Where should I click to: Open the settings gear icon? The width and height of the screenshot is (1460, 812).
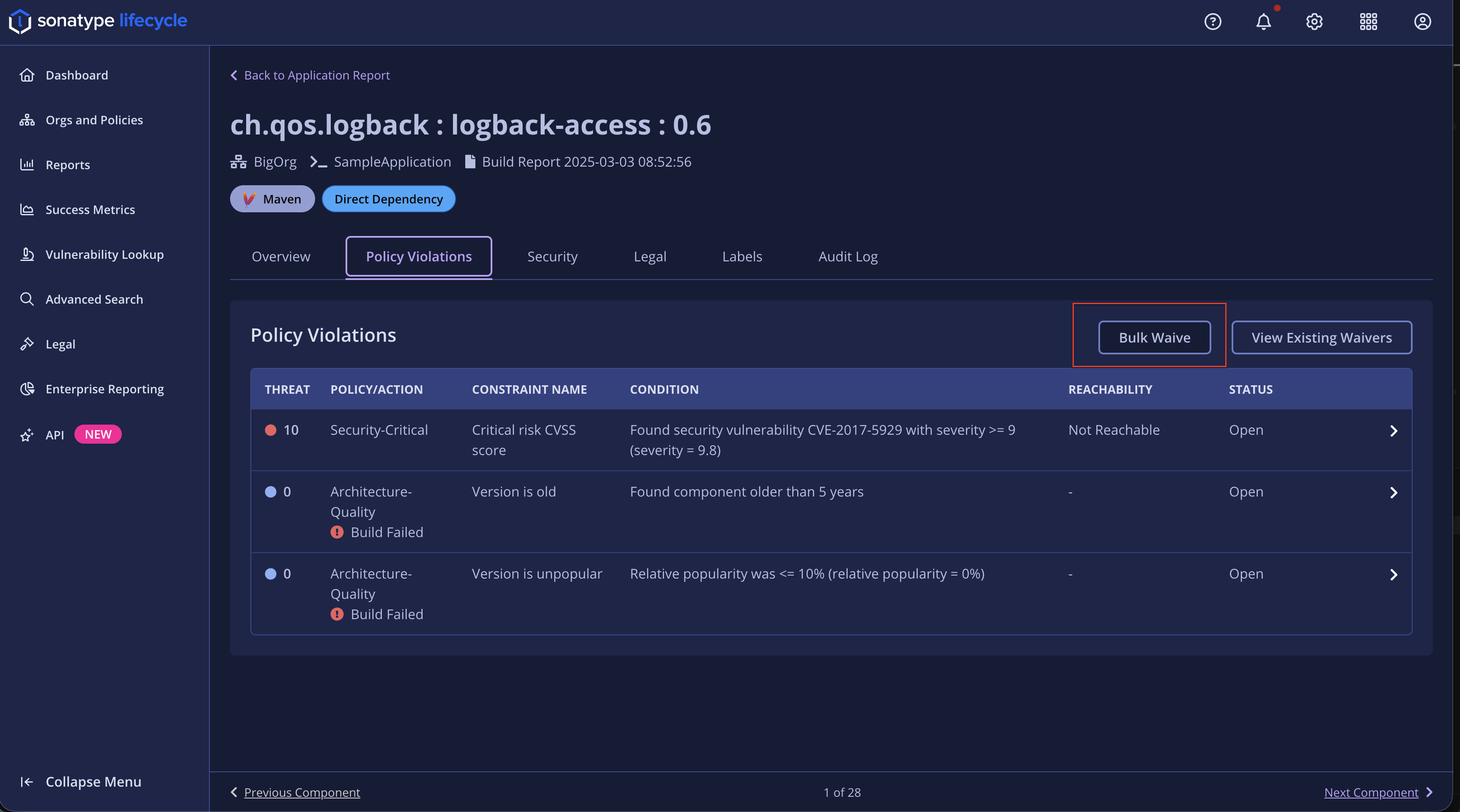[1315, 22]
